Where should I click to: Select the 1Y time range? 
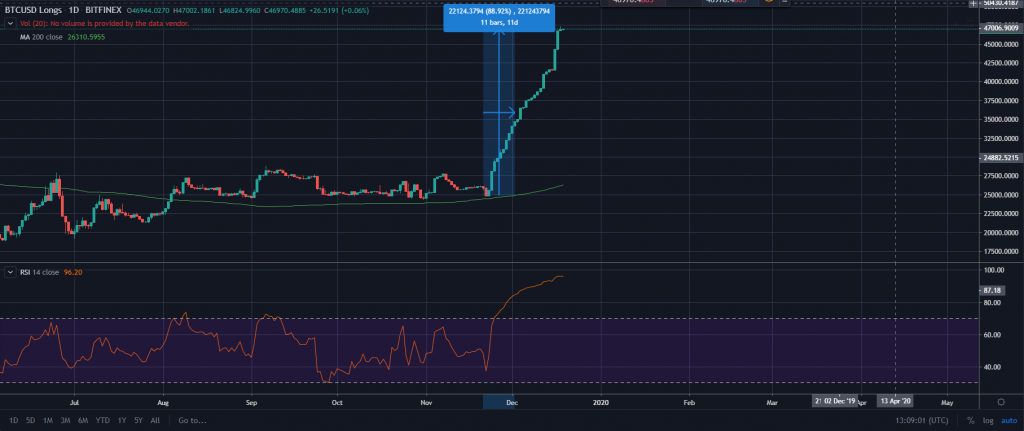(121, 421)
